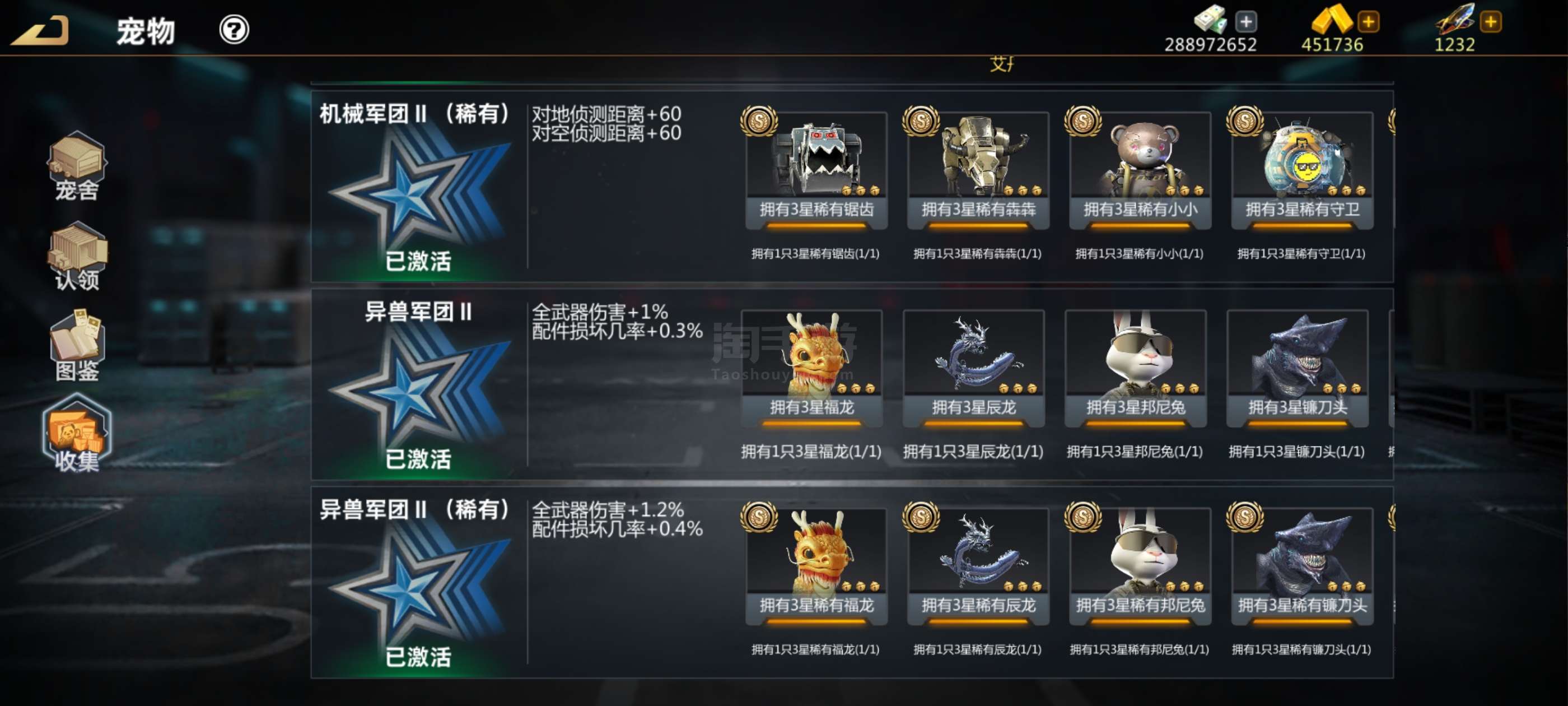Tap the back arrow icon
Screen dimensions: 1568x706
pos(40,30)
